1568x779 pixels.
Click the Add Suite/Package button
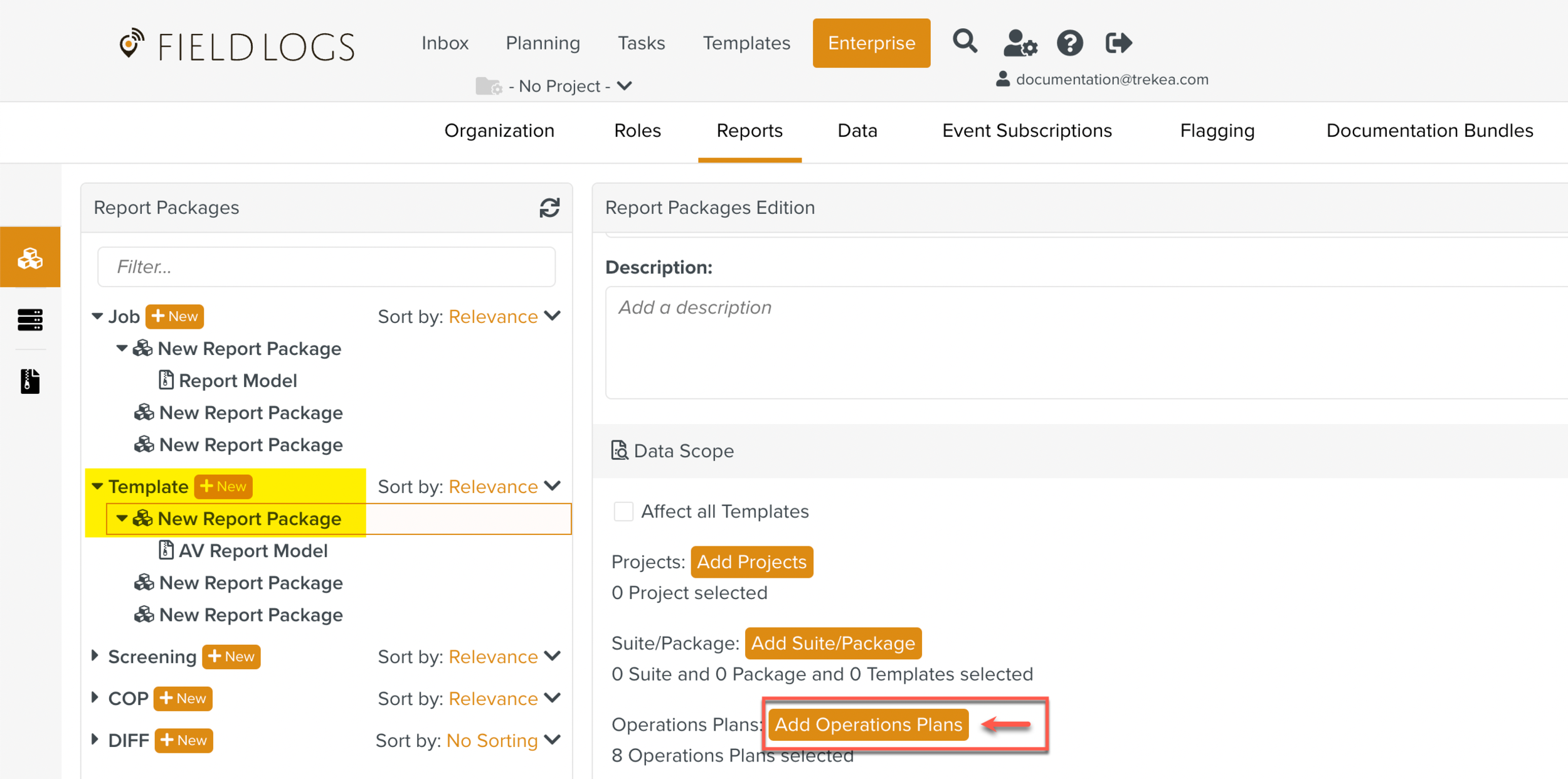[832, 643]
